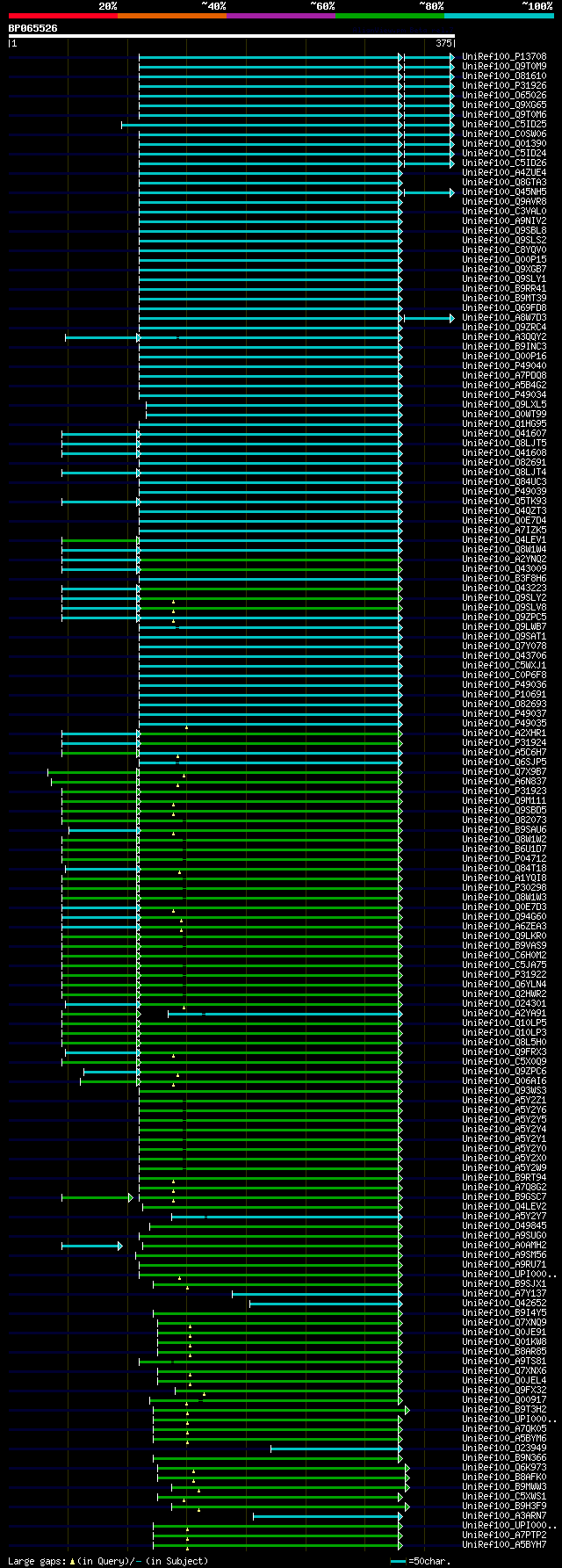Select label UniRef100_A4ZUE4
The height and width of the screenshot is (1568, 562).
(504, 173)
